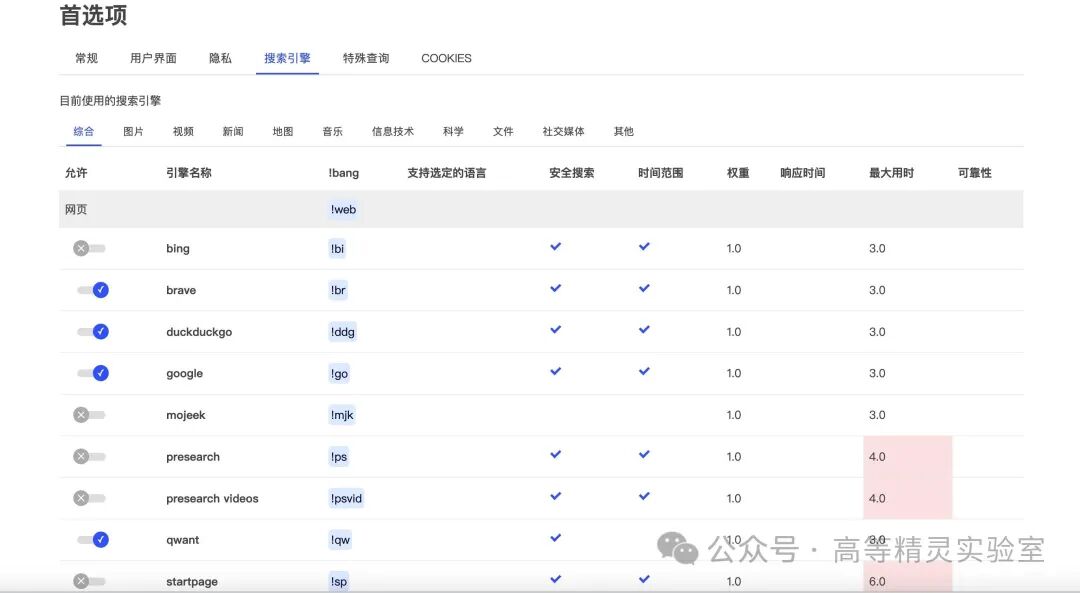Click the duckduckgo engine name
This screenshot has width=1080, height=593.
(x=199, y=332)
